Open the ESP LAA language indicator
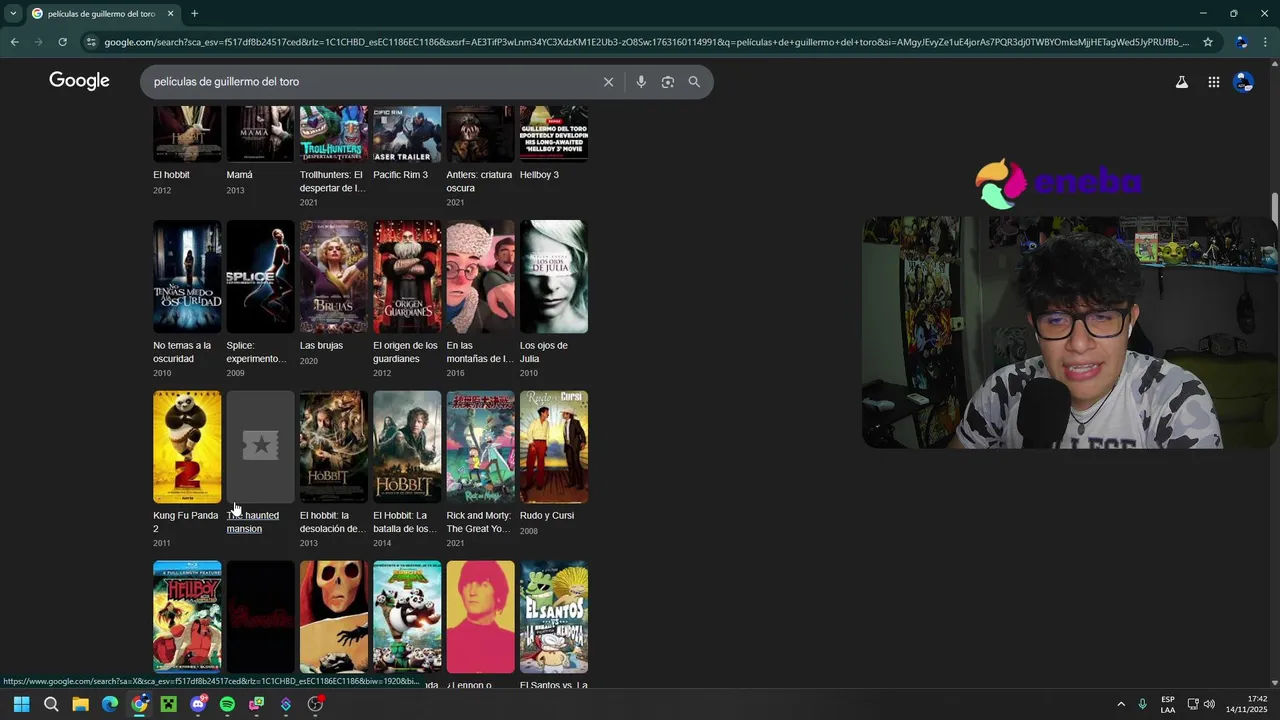Image resolution: width=1280 pixels, height=720 pixels. point(1168,704)
